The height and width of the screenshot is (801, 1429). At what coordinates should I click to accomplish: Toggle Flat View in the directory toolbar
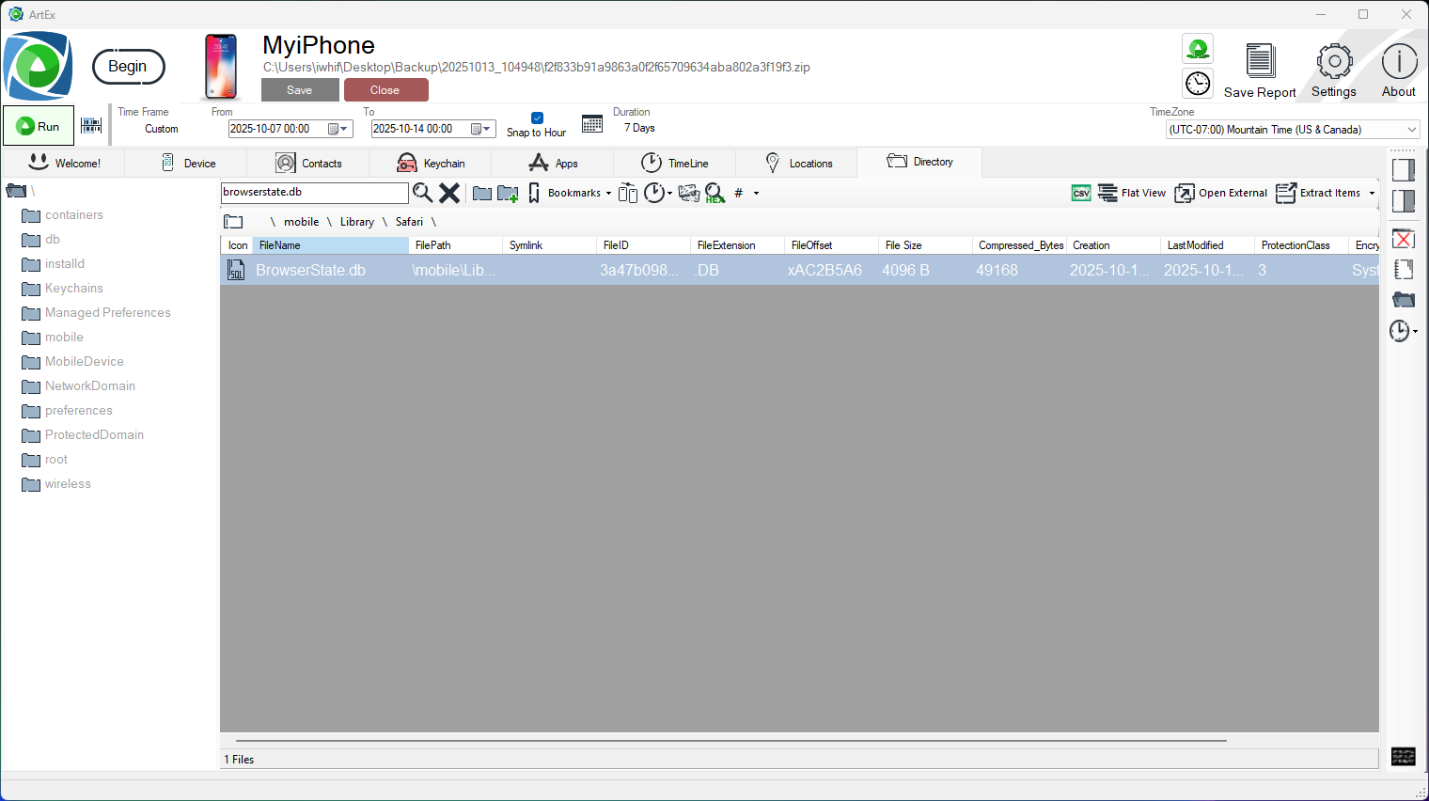(1132, 193)
